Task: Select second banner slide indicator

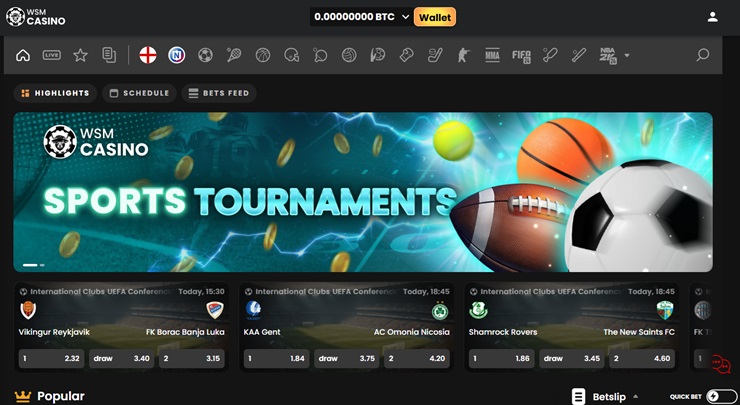Action: tap(42, 265)
